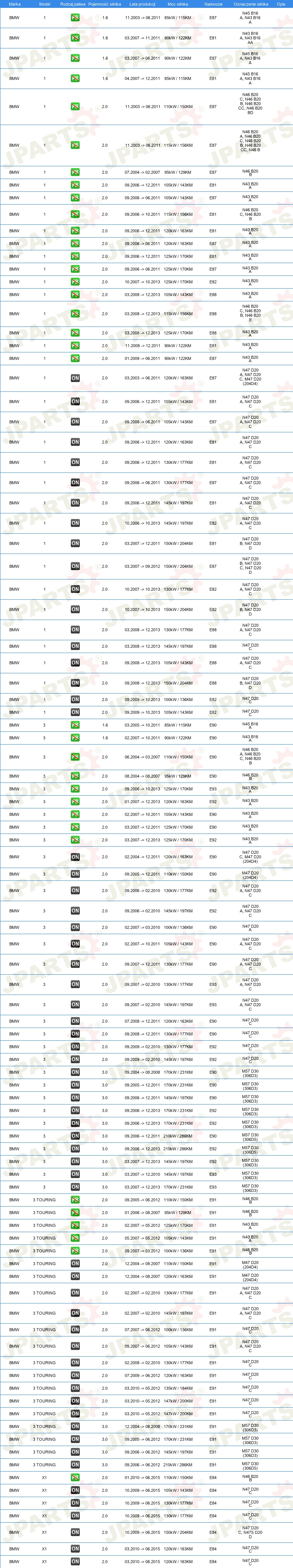
Task: Select date range 10.2006 -> 10.2013
Action: pos(142,524)
